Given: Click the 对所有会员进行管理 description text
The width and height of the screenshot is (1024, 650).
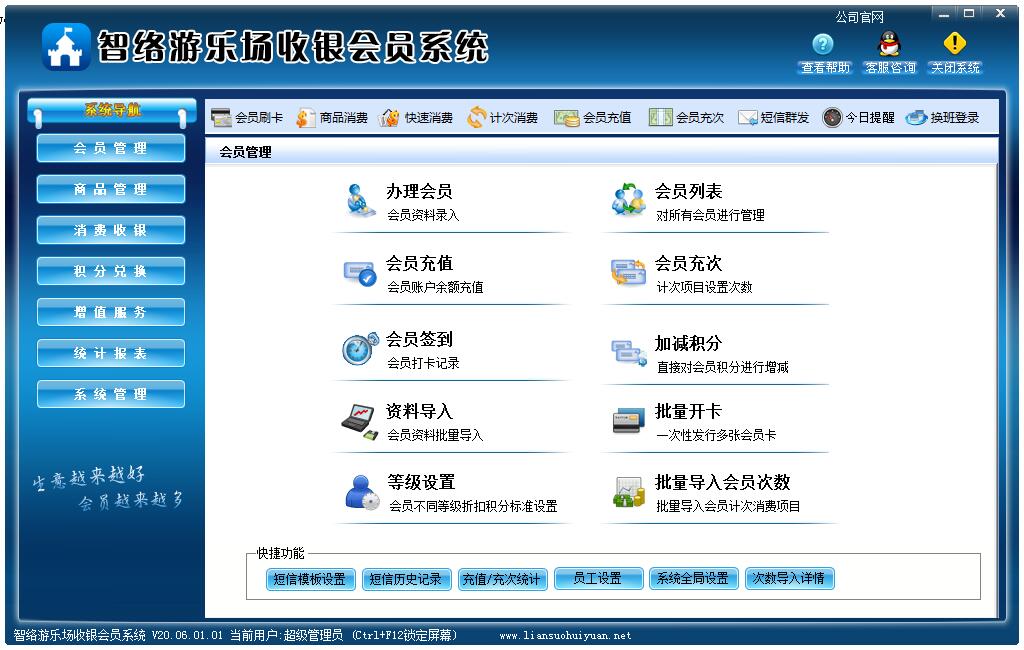Looking at the screenshot, I should coord(711,215).
